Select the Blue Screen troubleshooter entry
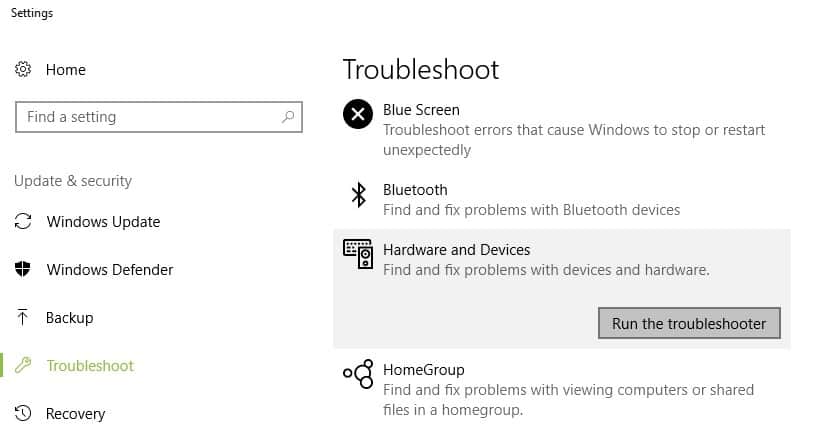Image resolution: width=826 pixels, height=430 pixels. pyautogui.click(x=562, y=130)
